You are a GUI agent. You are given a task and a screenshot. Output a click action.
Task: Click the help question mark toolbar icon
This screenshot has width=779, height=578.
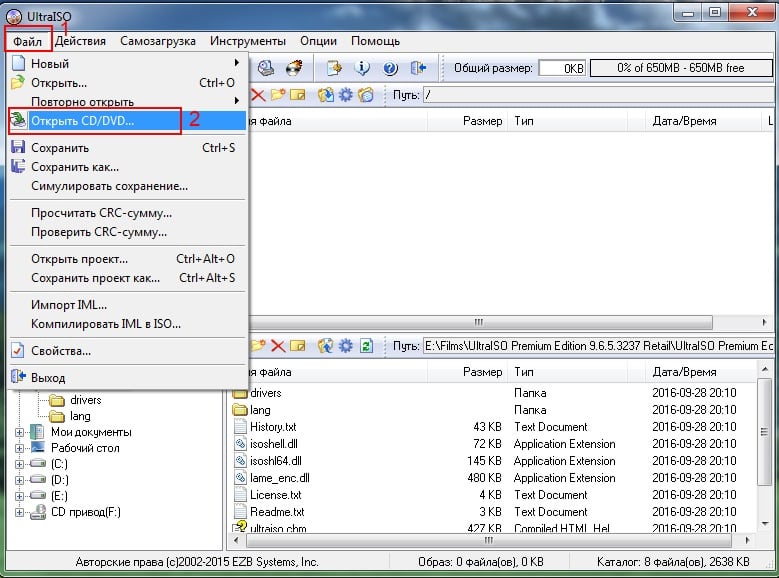point(390,68)
